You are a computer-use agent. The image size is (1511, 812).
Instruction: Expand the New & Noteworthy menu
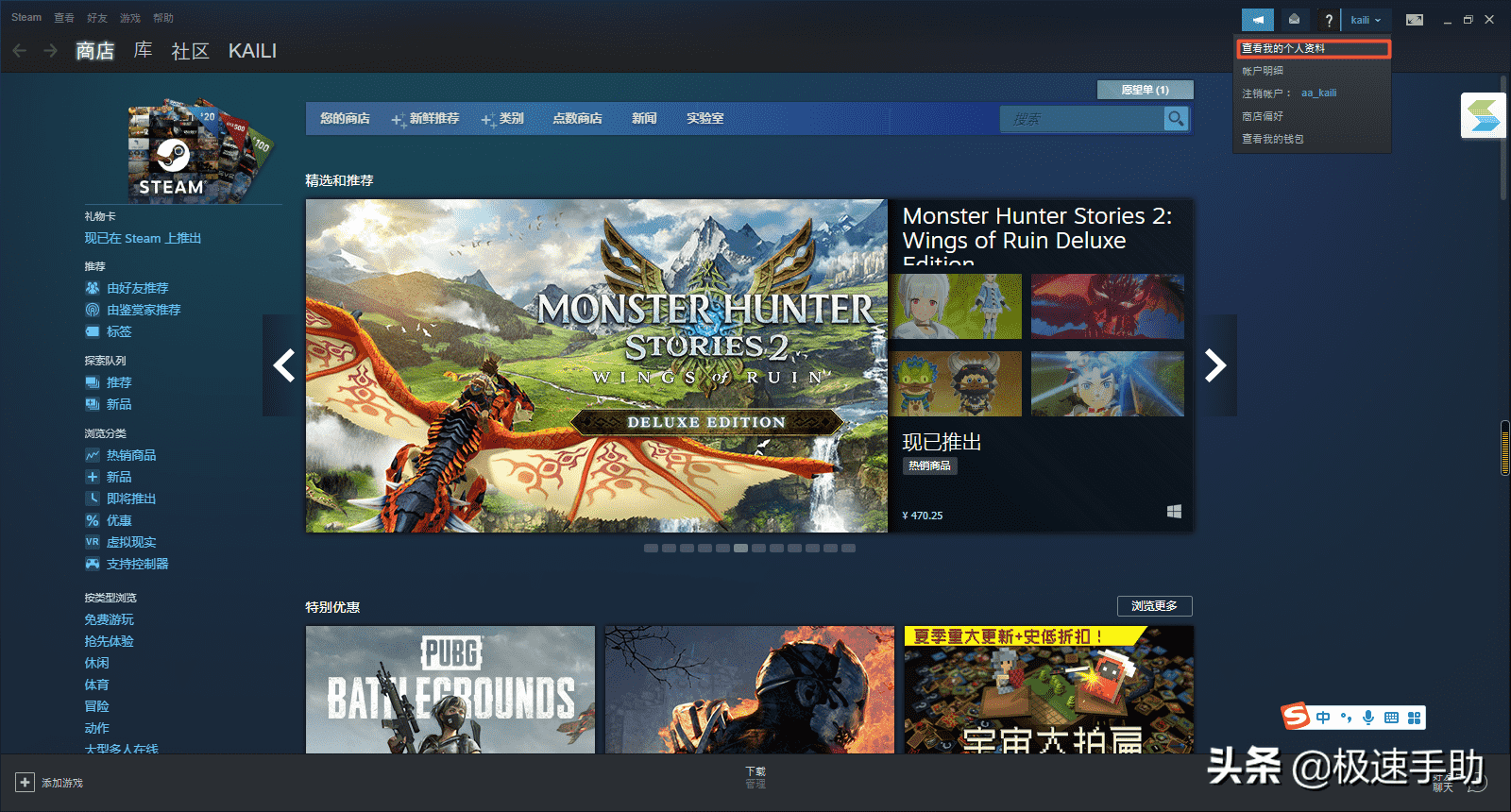[x=425, y=119]
